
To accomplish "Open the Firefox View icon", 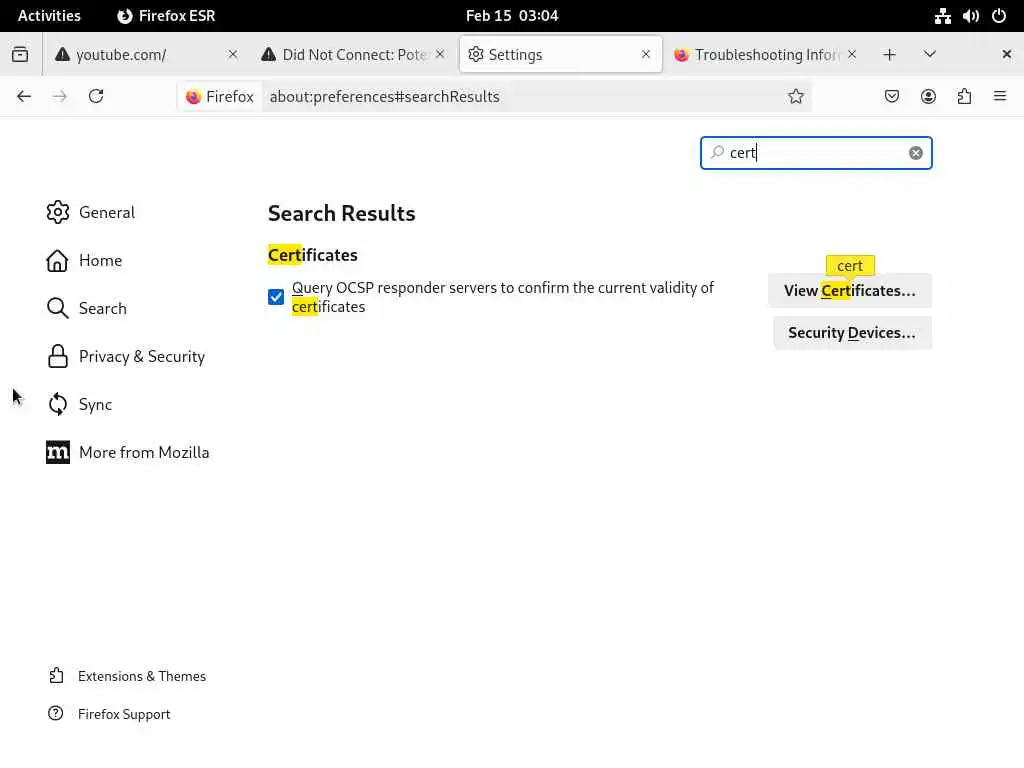I will 20,55.
